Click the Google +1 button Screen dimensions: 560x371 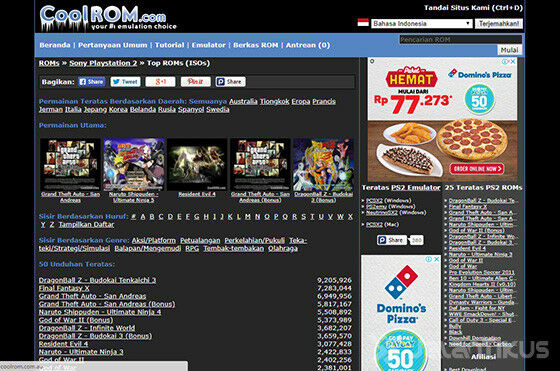(160, 82)
